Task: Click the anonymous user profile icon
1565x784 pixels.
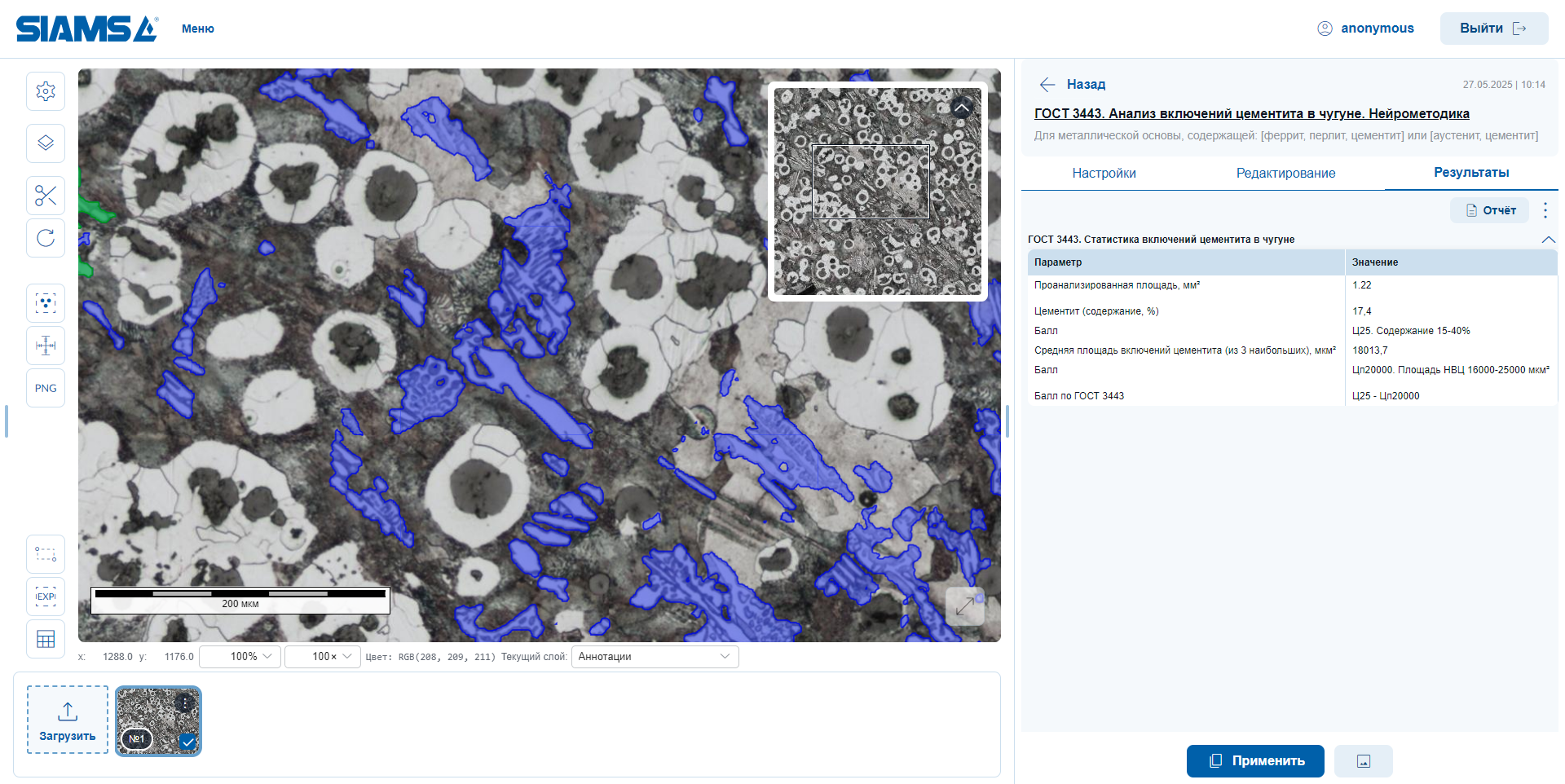Action: 1325,29
